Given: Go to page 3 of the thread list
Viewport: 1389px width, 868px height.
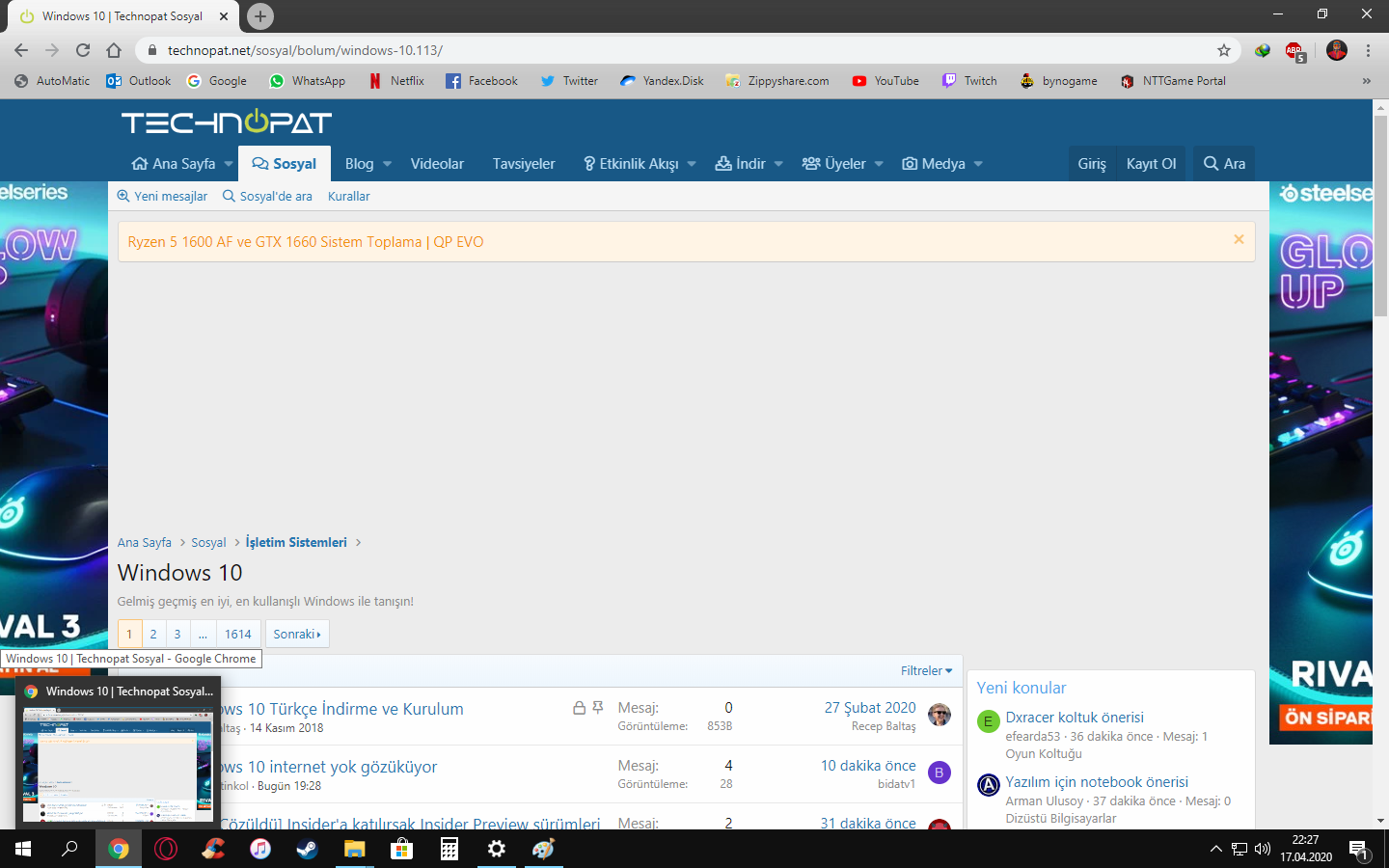Looking at the screenshot, I should point(177,634).
